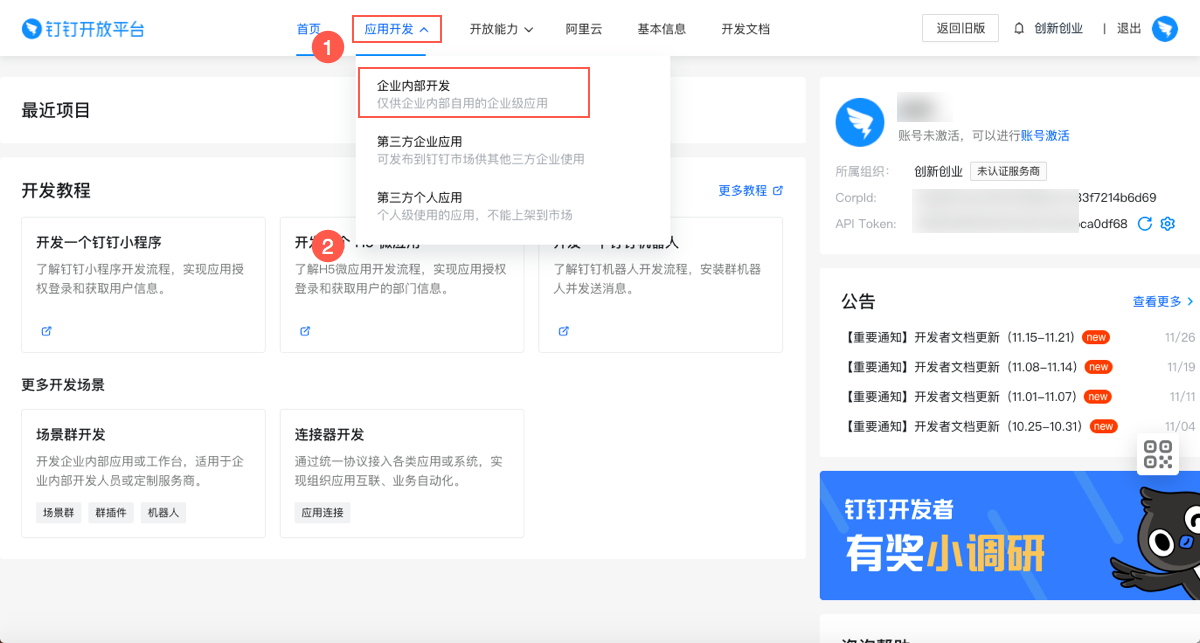Go to the 首页 tab
The image size is (1200, 643).
(x=309, y=29)
